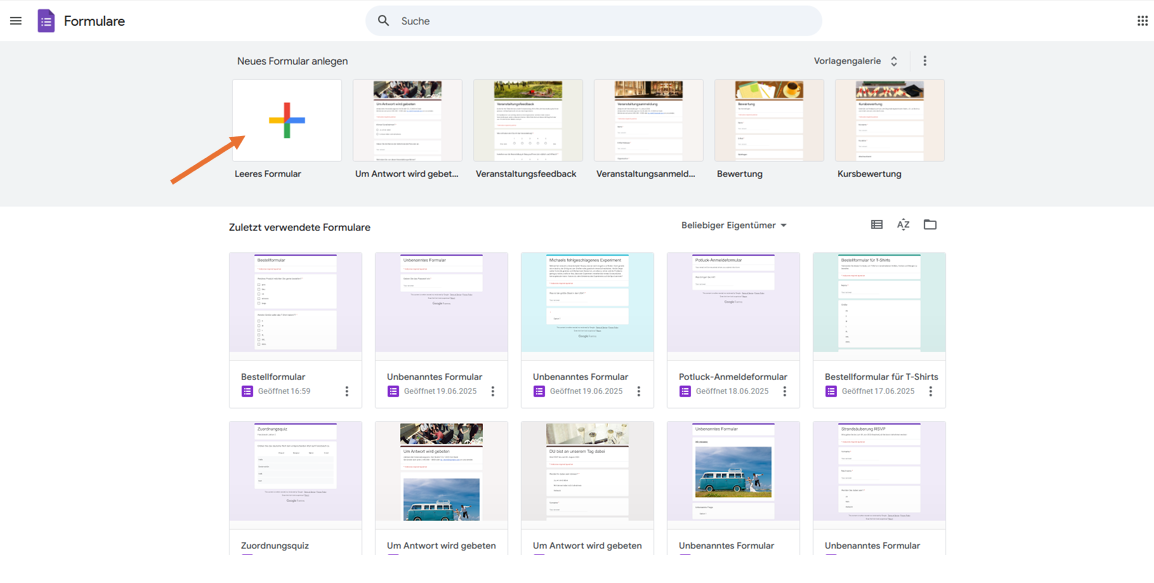This screenshot has width=1154, height=583.
Task: Click the Google Forms logo icon
Action: pyautogui.click(x=46, y=21)
